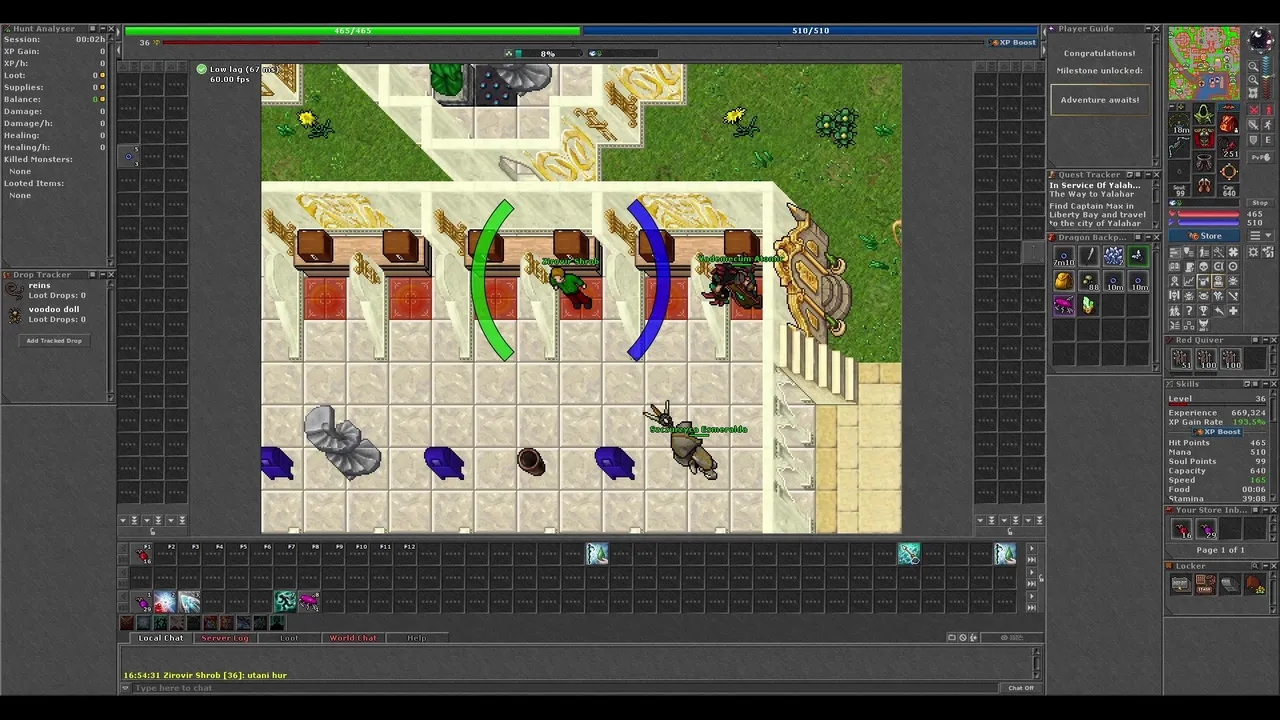
Task: Click the ring equipment slot
Action: coord(1180,170)
